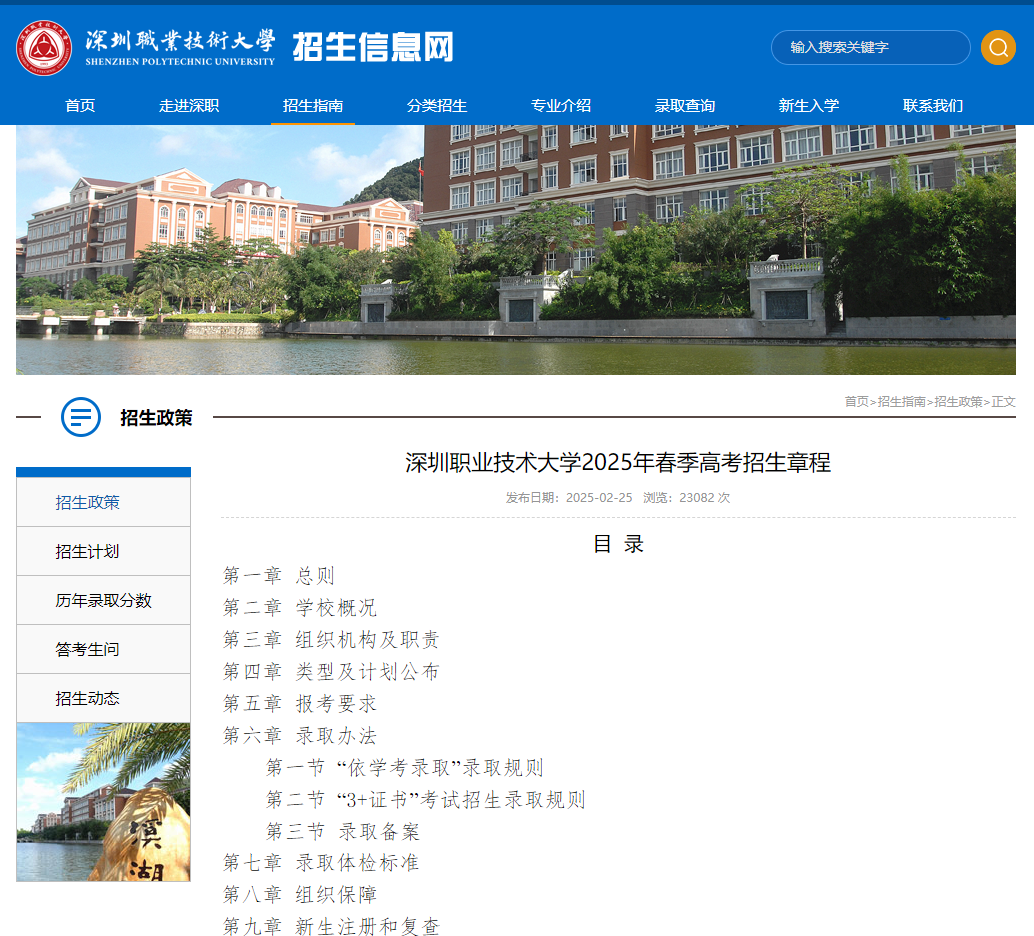
Task: Open the 录取查询 page
Action: pyautogui.click(x=685, y=105)
